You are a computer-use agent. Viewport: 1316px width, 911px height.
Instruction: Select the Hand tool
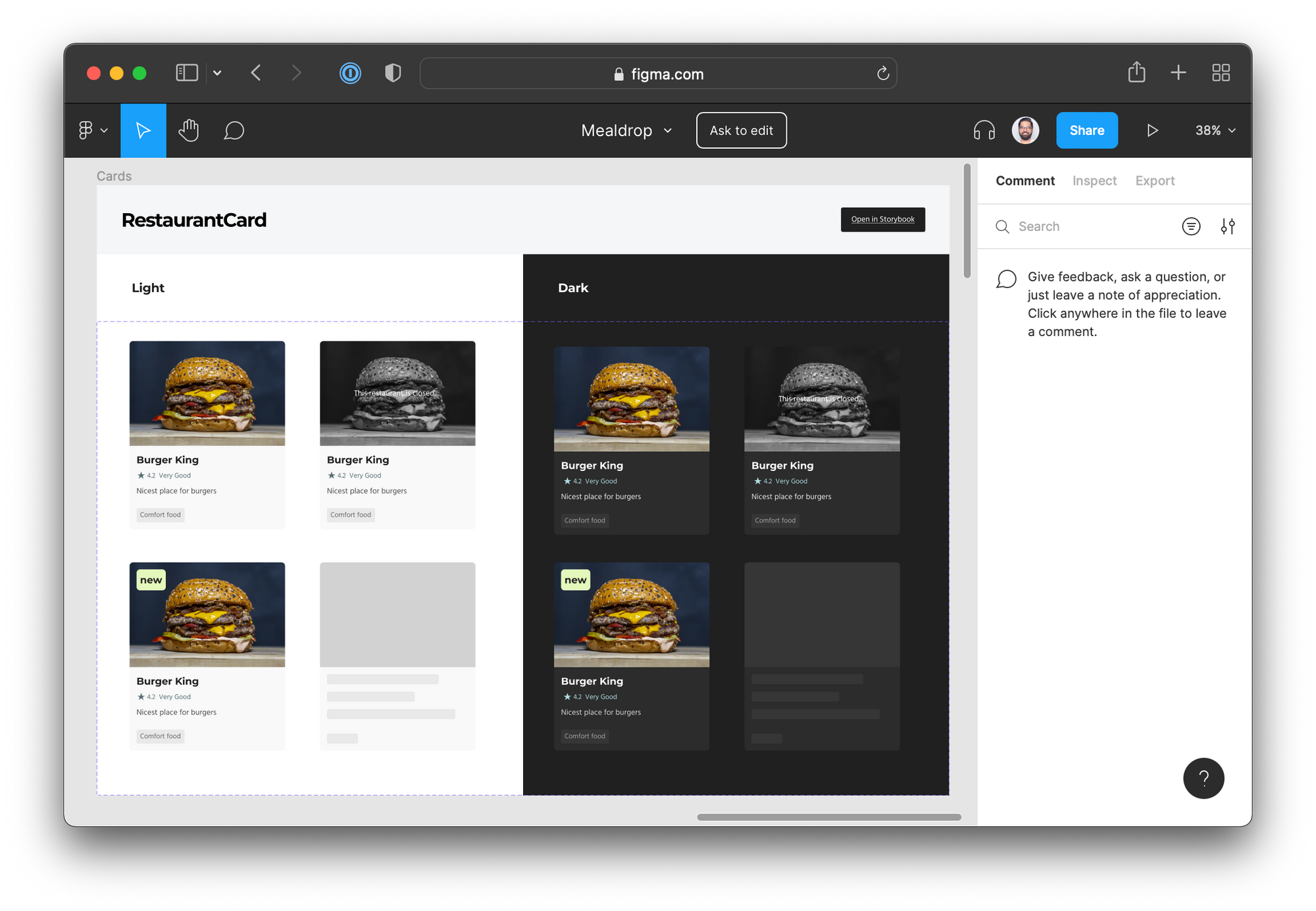pos(189,130)
